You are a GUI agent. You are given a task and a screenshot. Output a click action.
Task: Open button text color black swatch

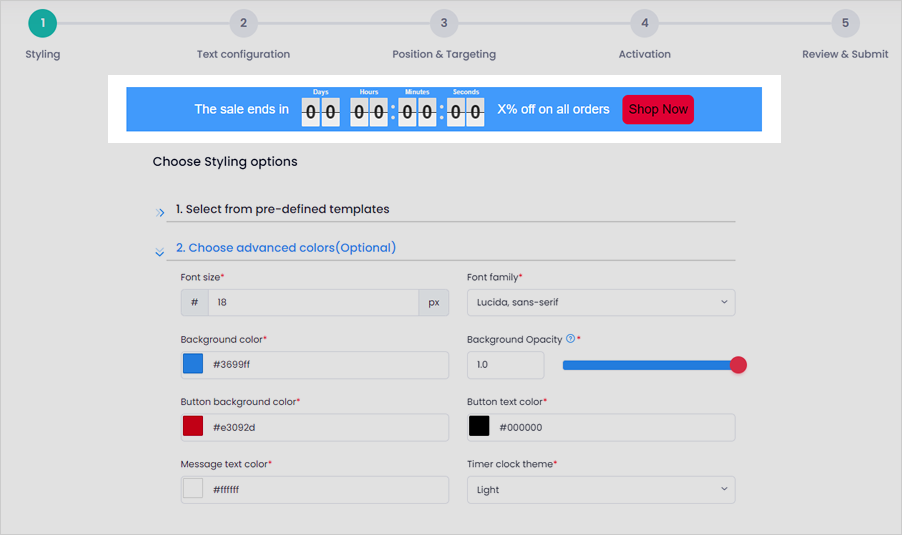479,426
